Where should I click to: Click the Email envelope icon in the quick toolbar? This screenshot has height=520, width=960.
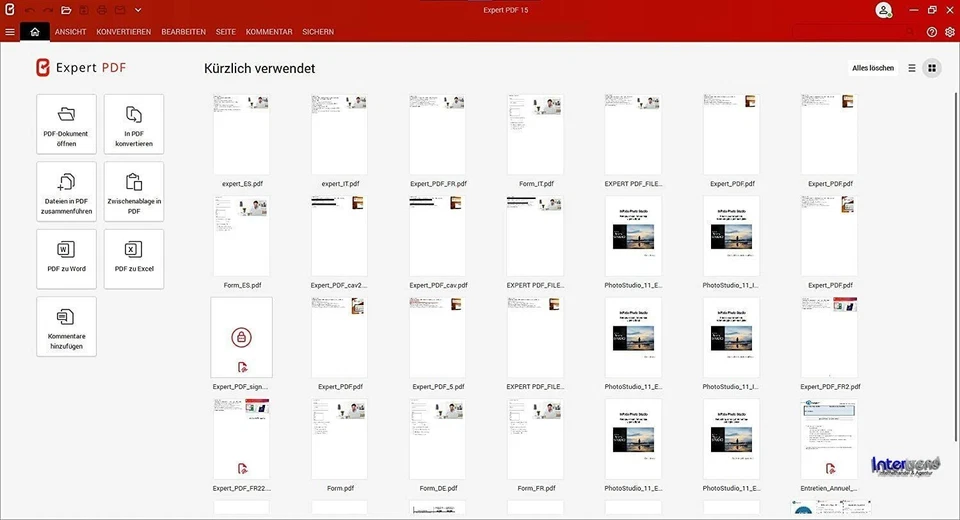click(120, 10)
